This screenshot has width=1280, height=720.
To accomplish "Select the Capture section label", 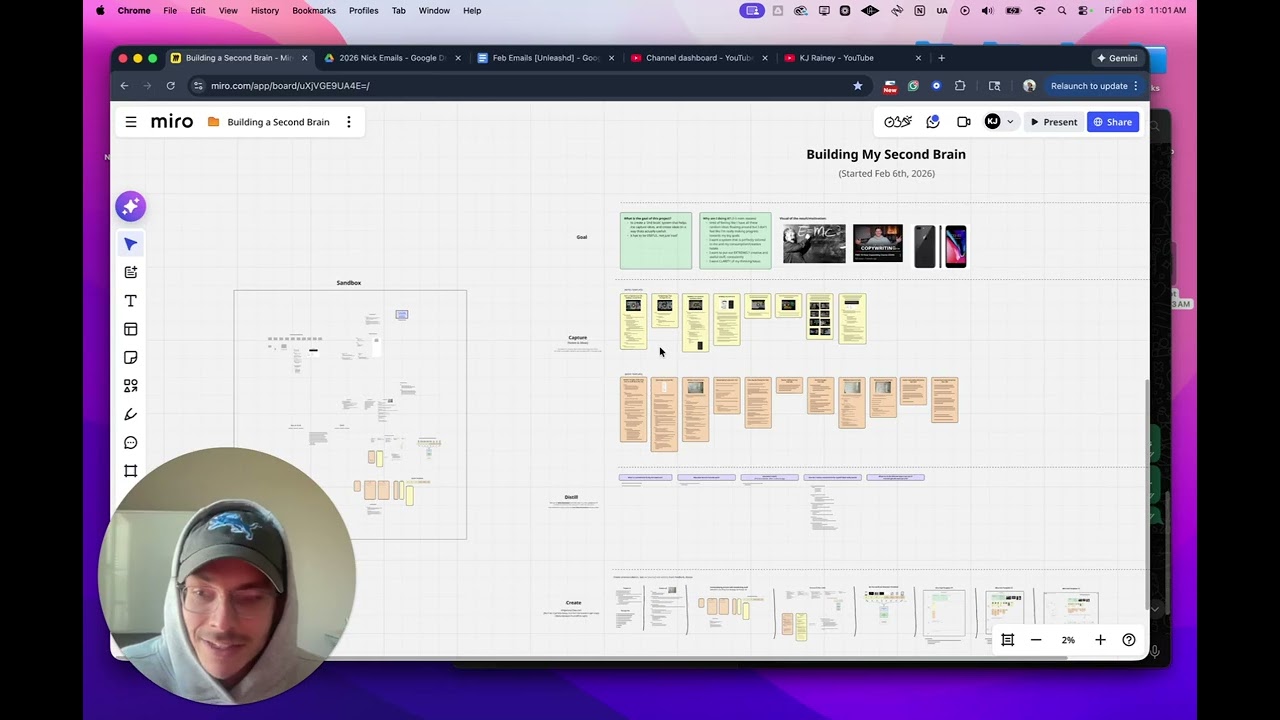I will 578,338.
